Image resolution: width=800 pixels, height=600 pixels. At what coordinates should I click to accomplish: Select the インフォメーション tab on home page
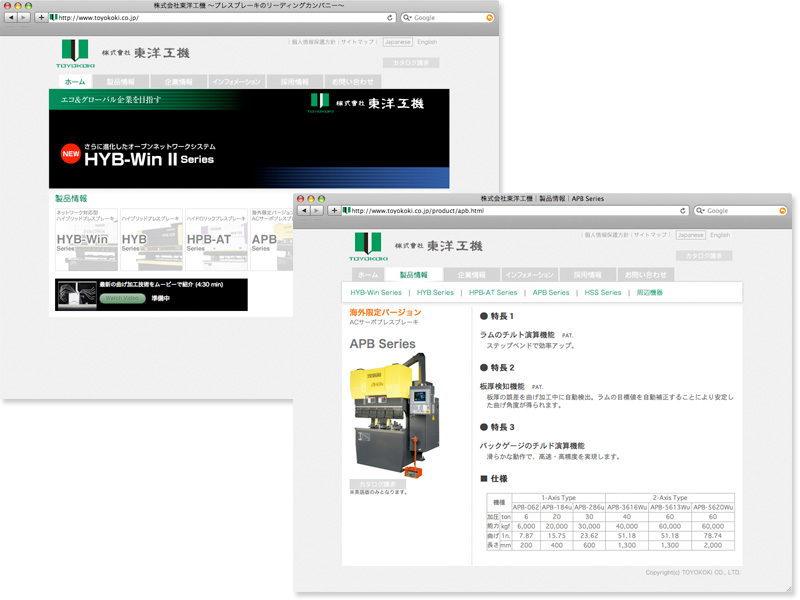click(x=236, y=82)
